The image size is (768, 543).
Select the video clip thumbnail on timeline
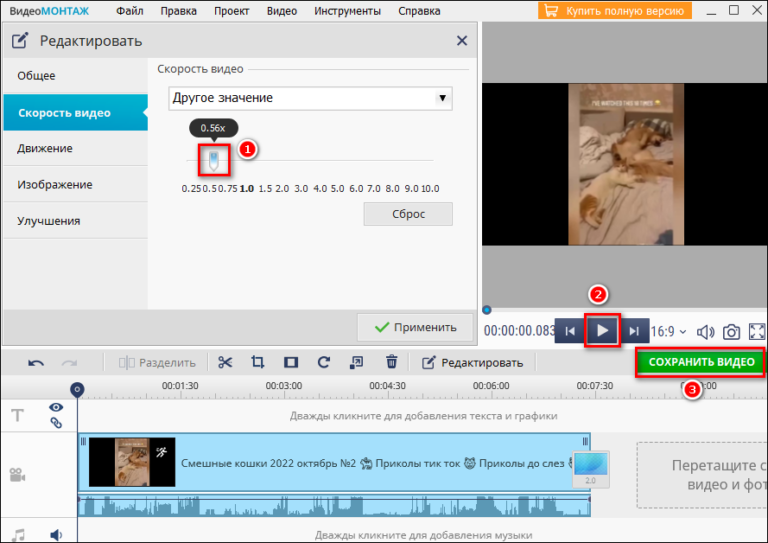pyautogui.click(x=132, y=462)
